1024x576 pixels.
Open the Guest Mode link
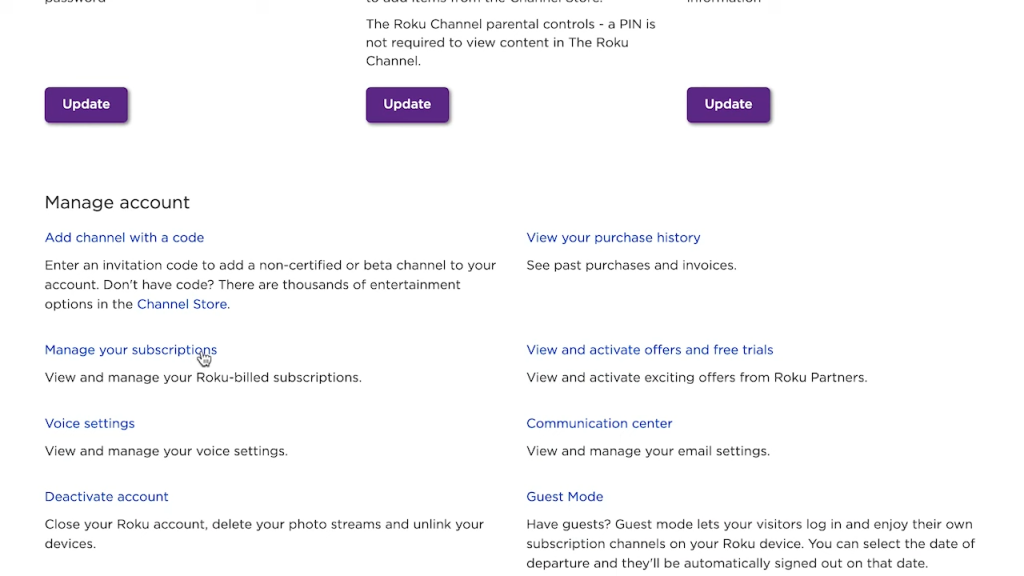[564, 497]
